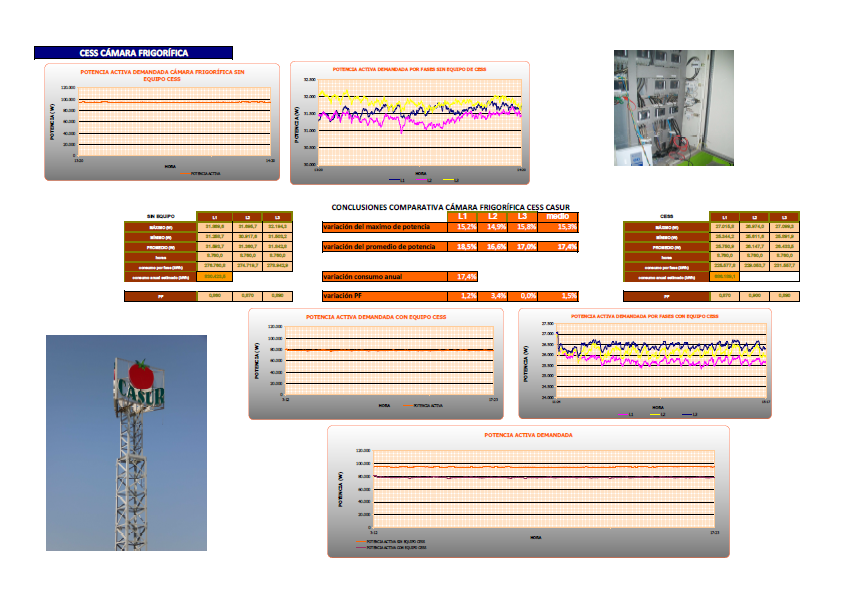Screen dimensions: 860x609
Task: Click the CESS heading of the right table
Action: [666, 216]
